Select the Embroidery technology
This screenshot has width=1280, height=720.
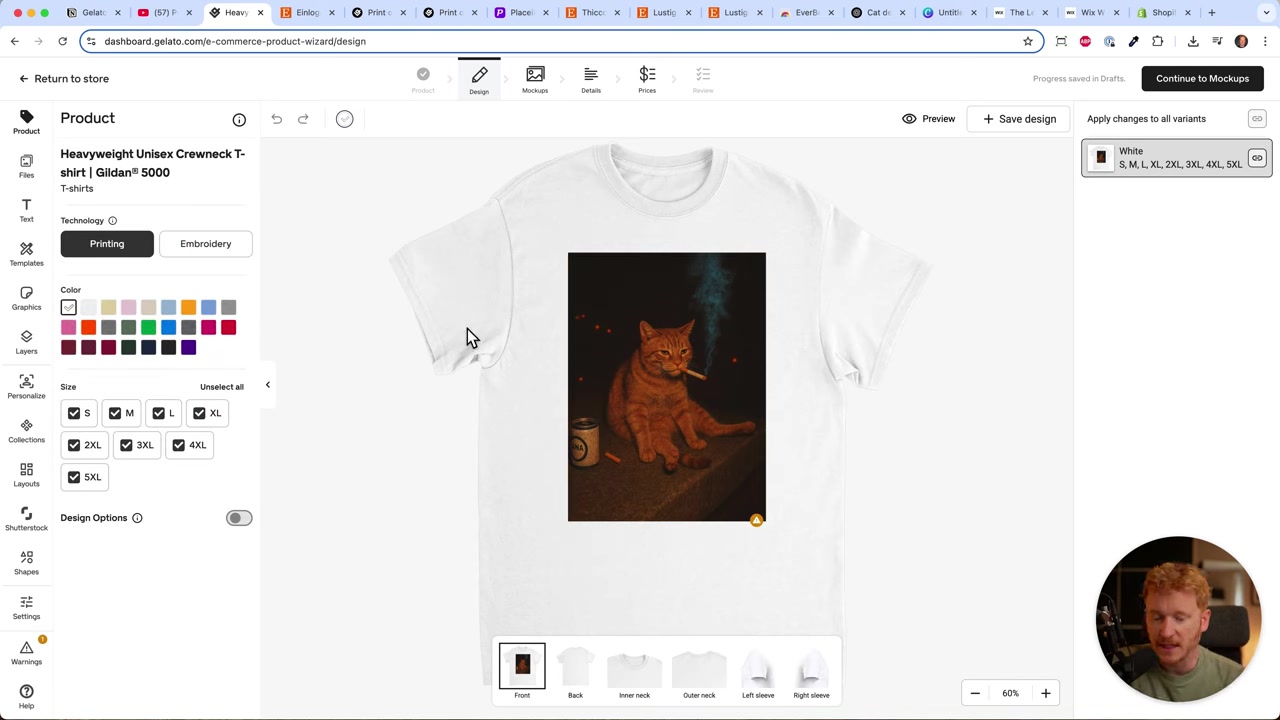click(206, 244)
